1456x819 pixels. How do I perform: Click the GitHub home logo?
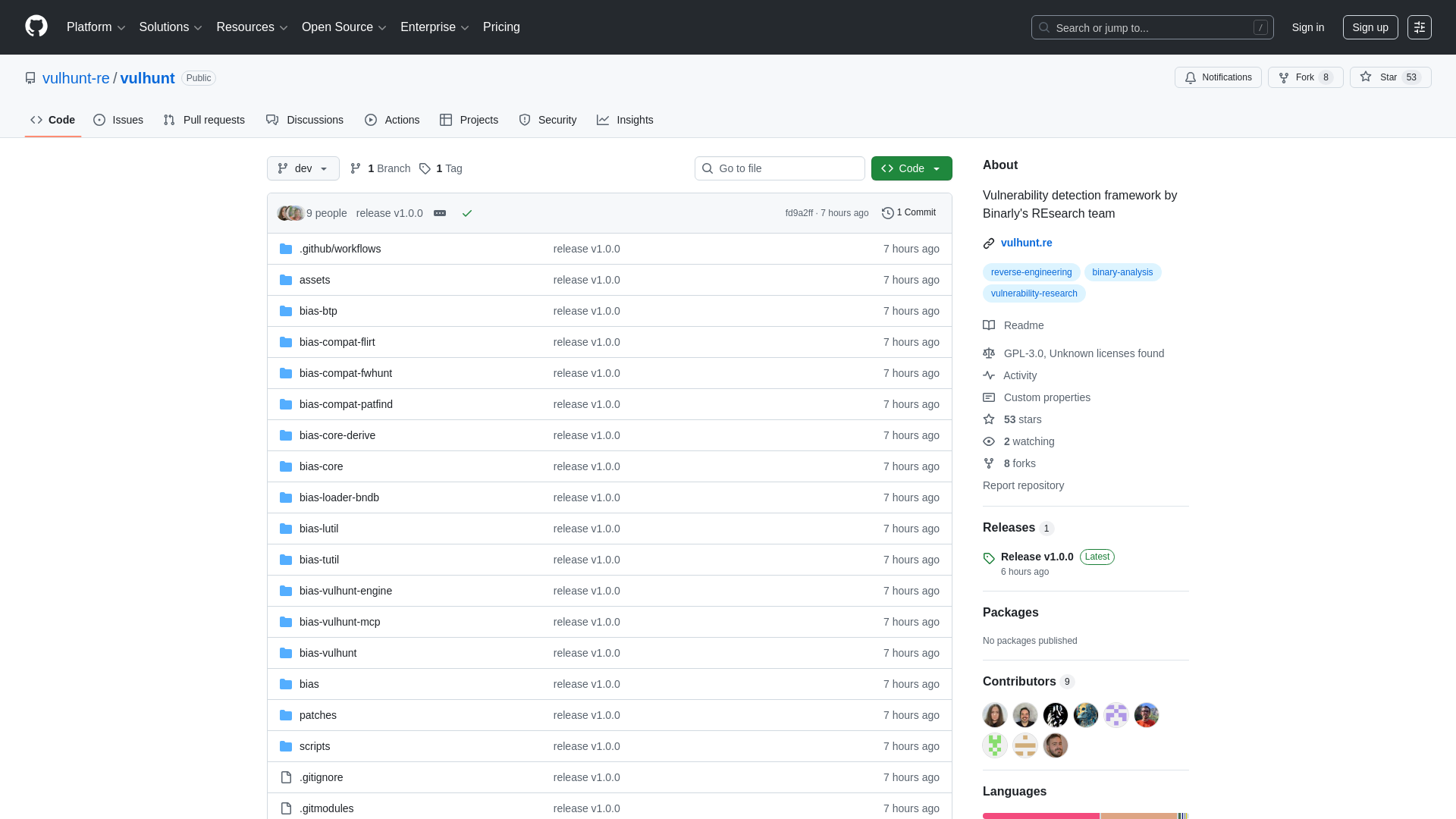(x=35, y=27)
